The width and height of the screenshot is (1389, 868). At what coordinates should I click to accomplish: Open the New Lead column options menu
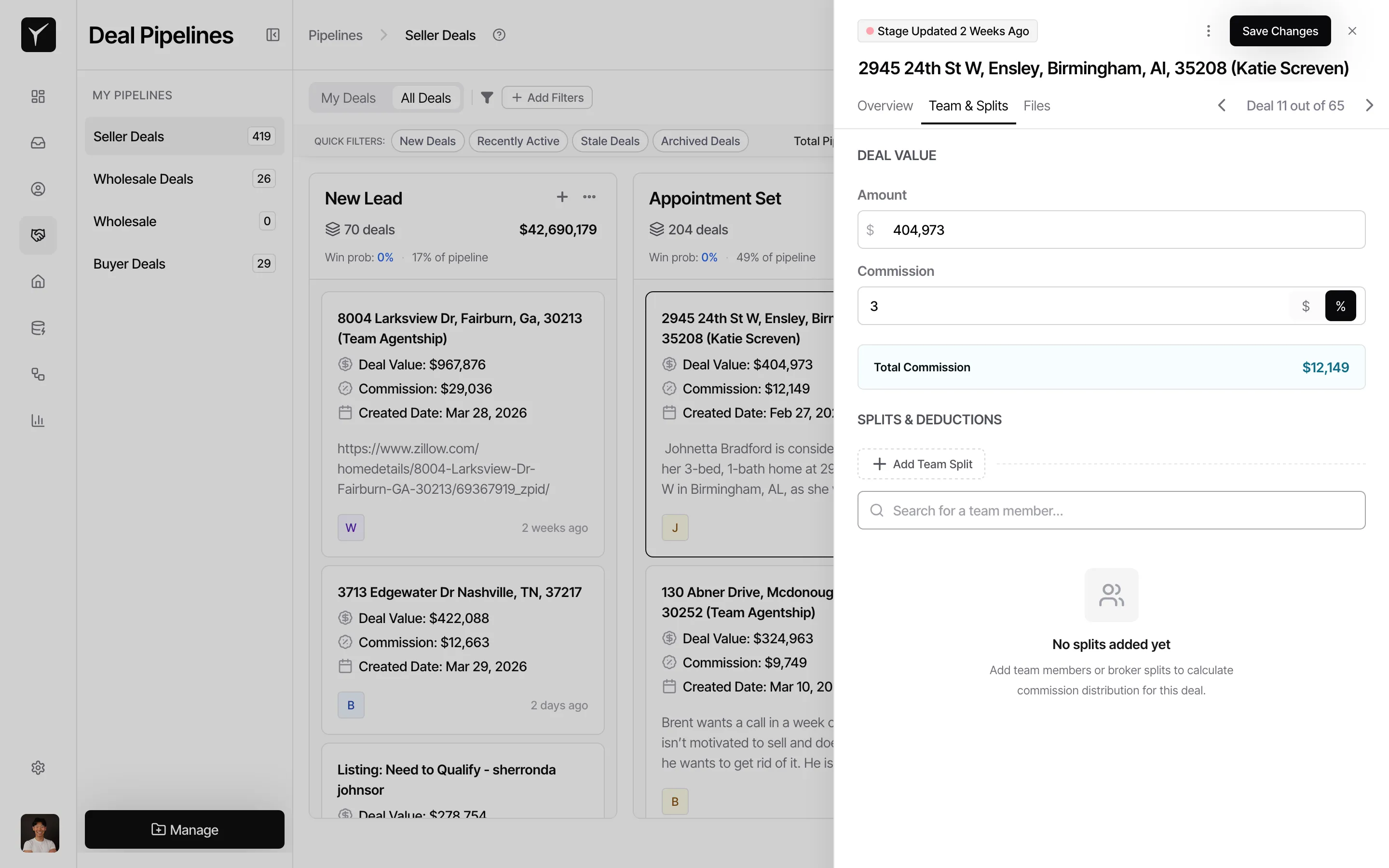pos(589,197)
